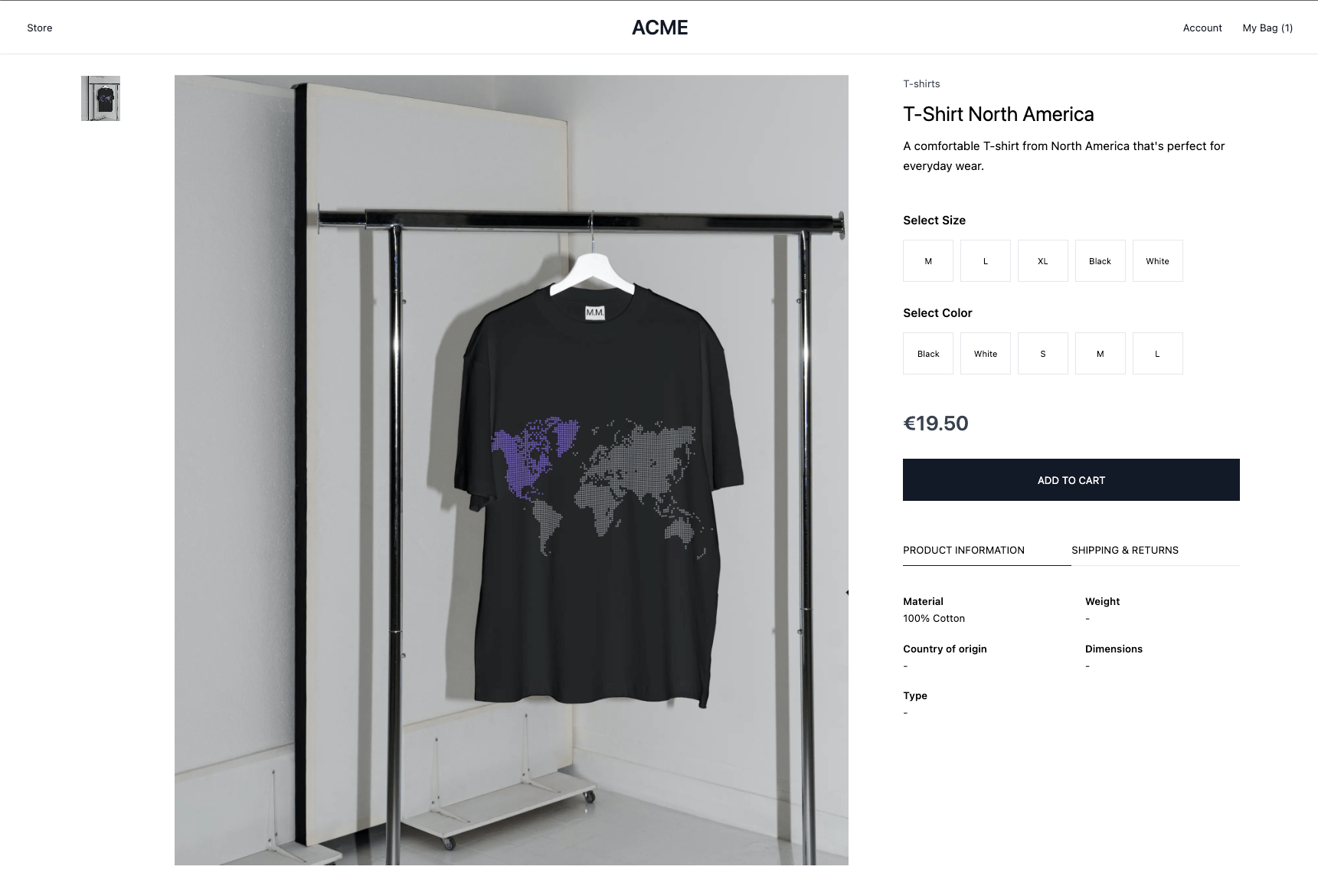Select White under Select Color
Viewport: 1318px width, 896px height.
pyautogui.click(x=986, y=354)
